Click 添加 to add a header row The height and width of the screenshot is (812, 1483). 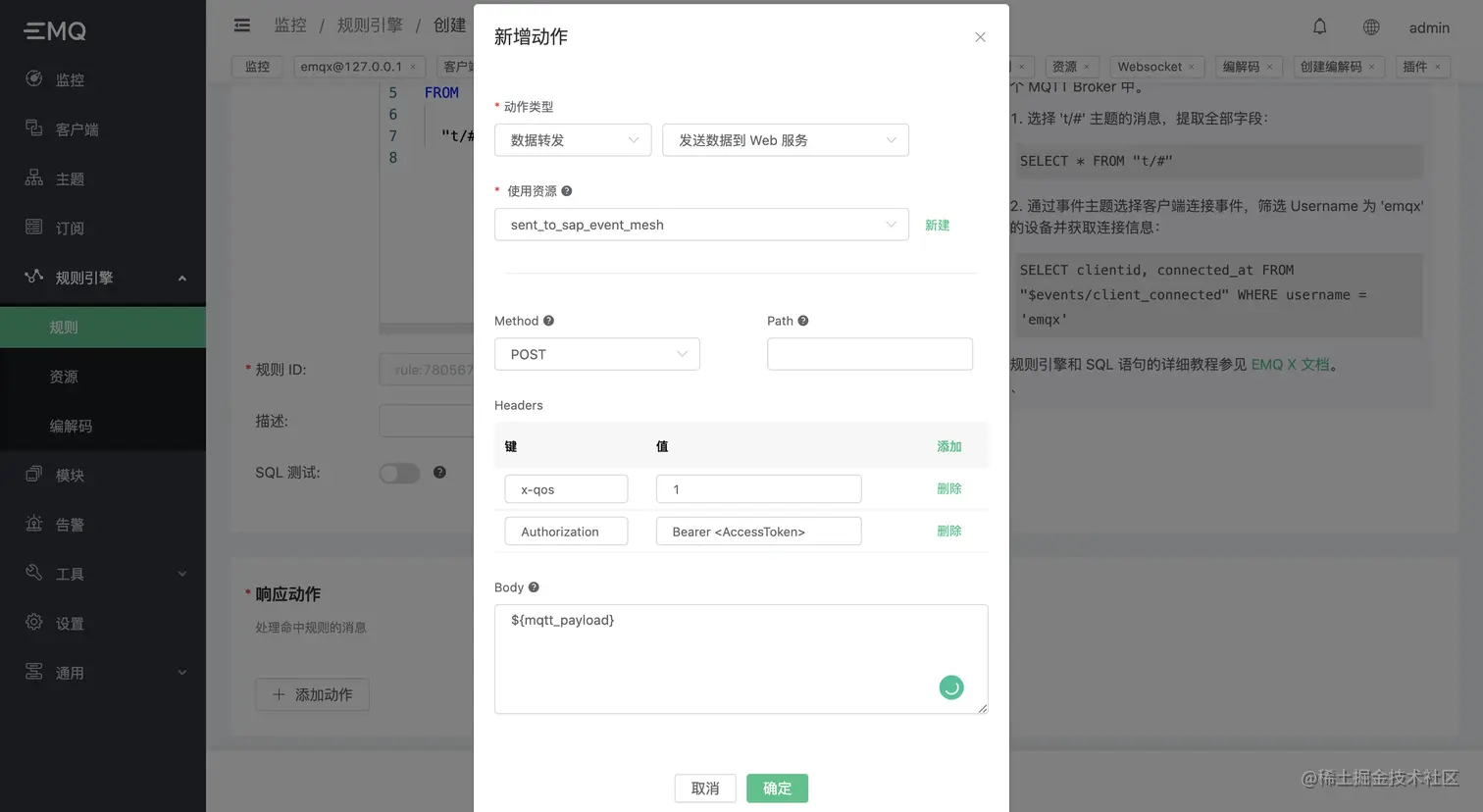pos(948,446)
